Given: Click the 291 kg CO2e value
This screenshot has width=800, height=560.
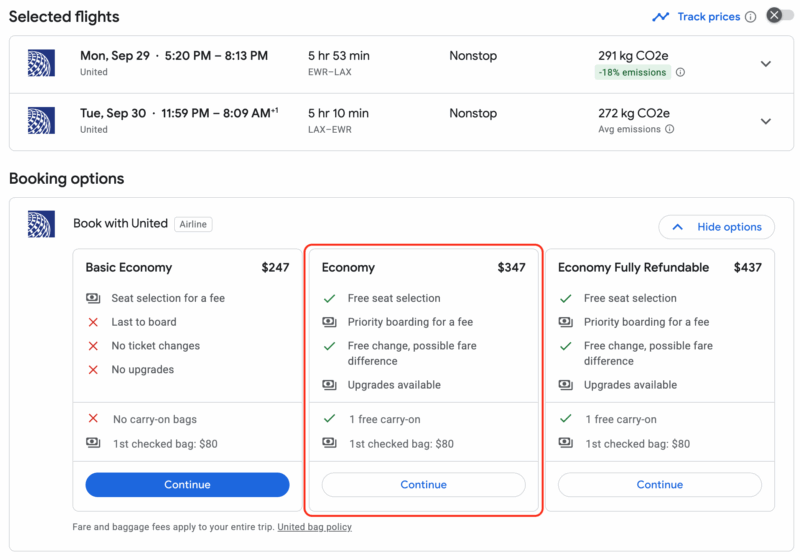Looking at the screenshot, I should 633,56.
